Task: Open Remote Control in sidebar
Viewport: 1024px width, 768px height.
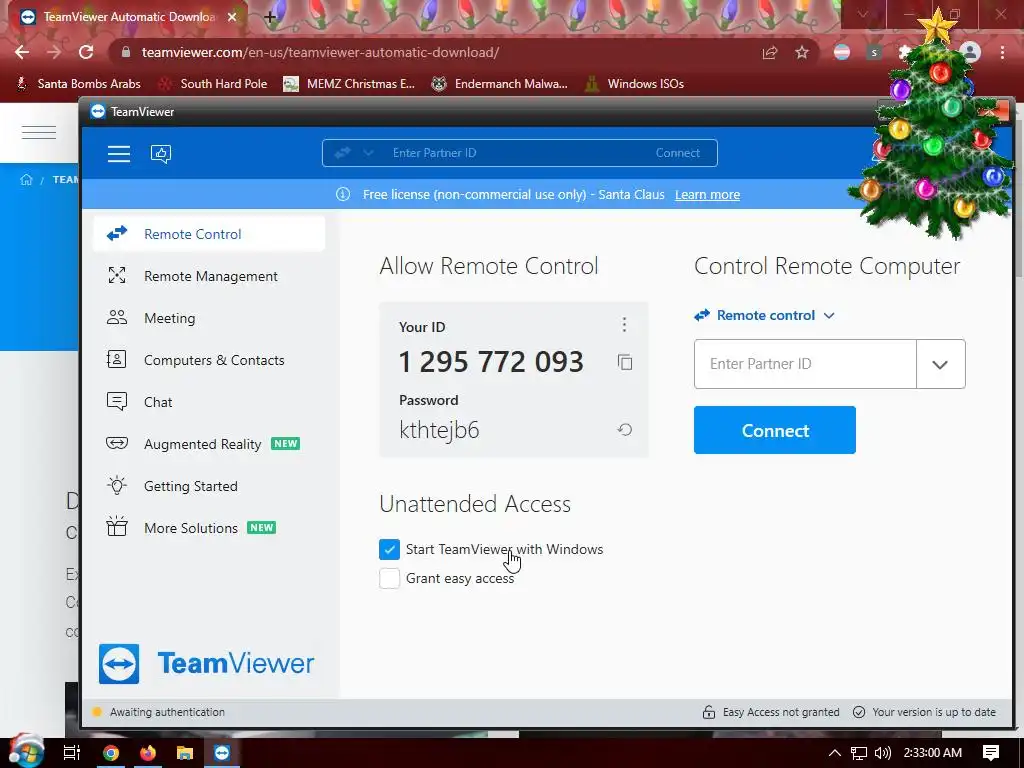Action: 209,234
